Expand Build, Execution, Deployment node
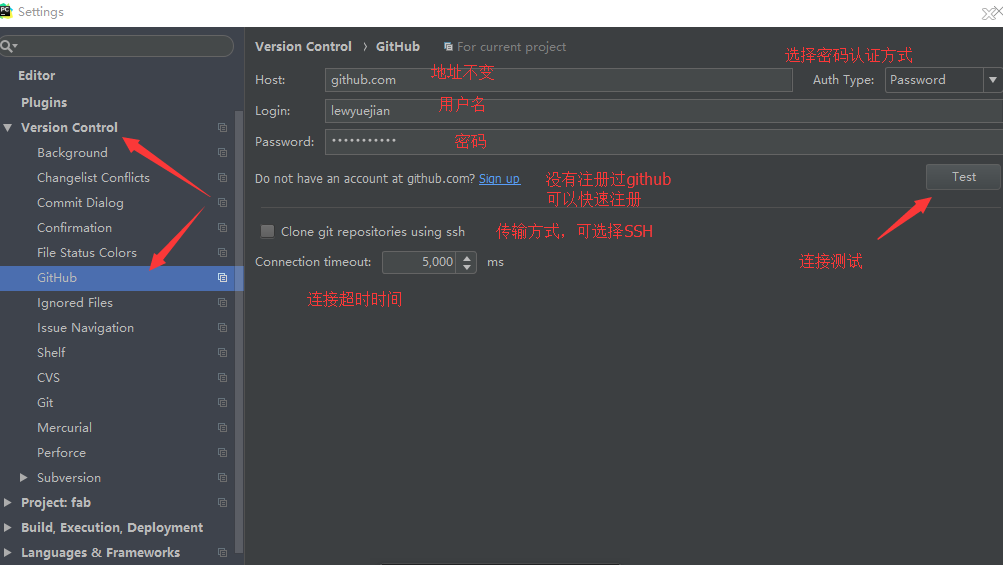This screenshot has width=1003, height=565. 8,527
